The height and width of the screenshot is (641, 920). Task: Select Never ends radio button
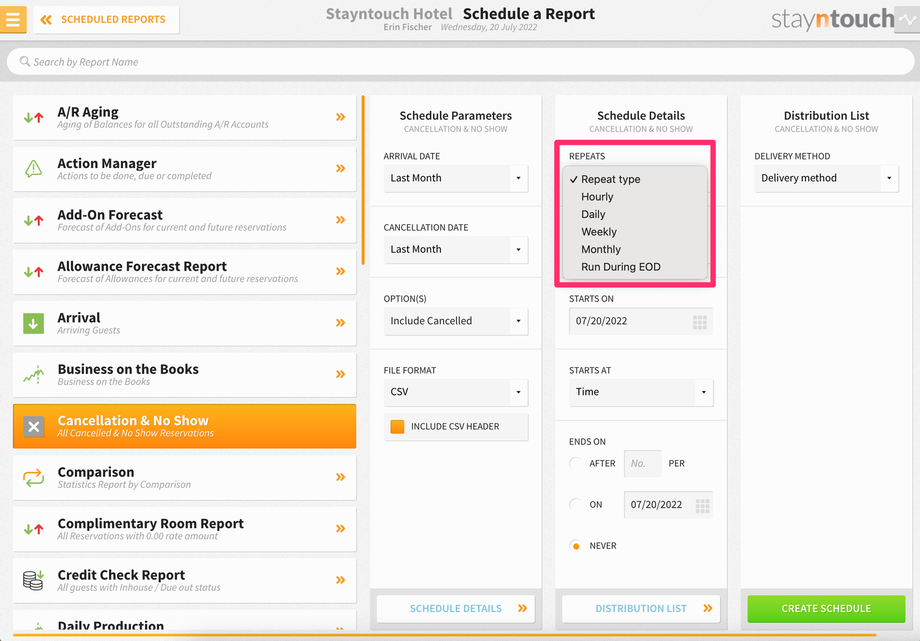[x=576, y=546]
